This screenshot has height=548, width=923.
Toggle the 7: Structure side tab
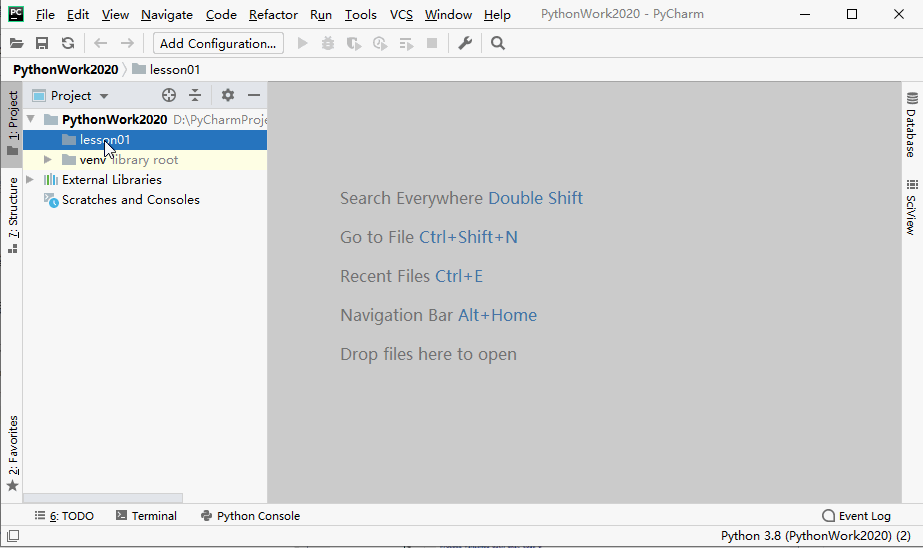coord(12,215)
